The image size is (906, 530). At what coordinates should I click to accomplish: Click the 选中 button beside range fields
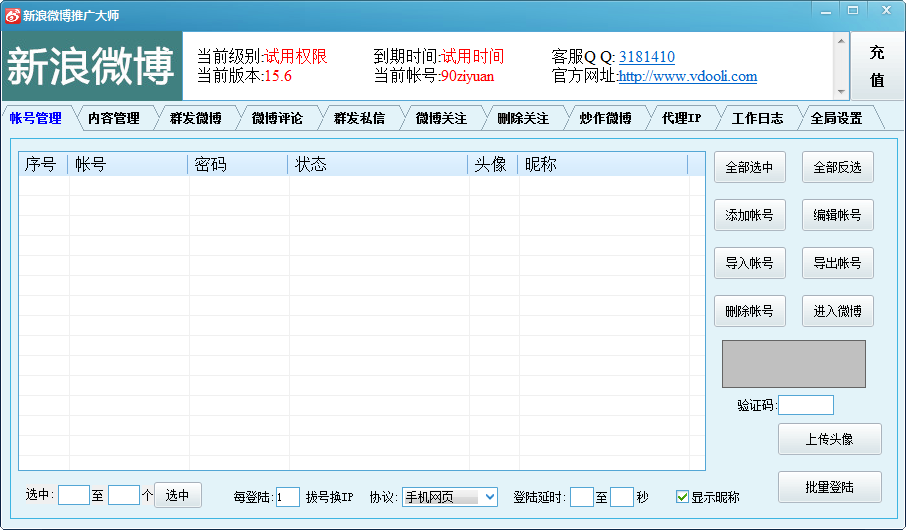coord(177,495)
